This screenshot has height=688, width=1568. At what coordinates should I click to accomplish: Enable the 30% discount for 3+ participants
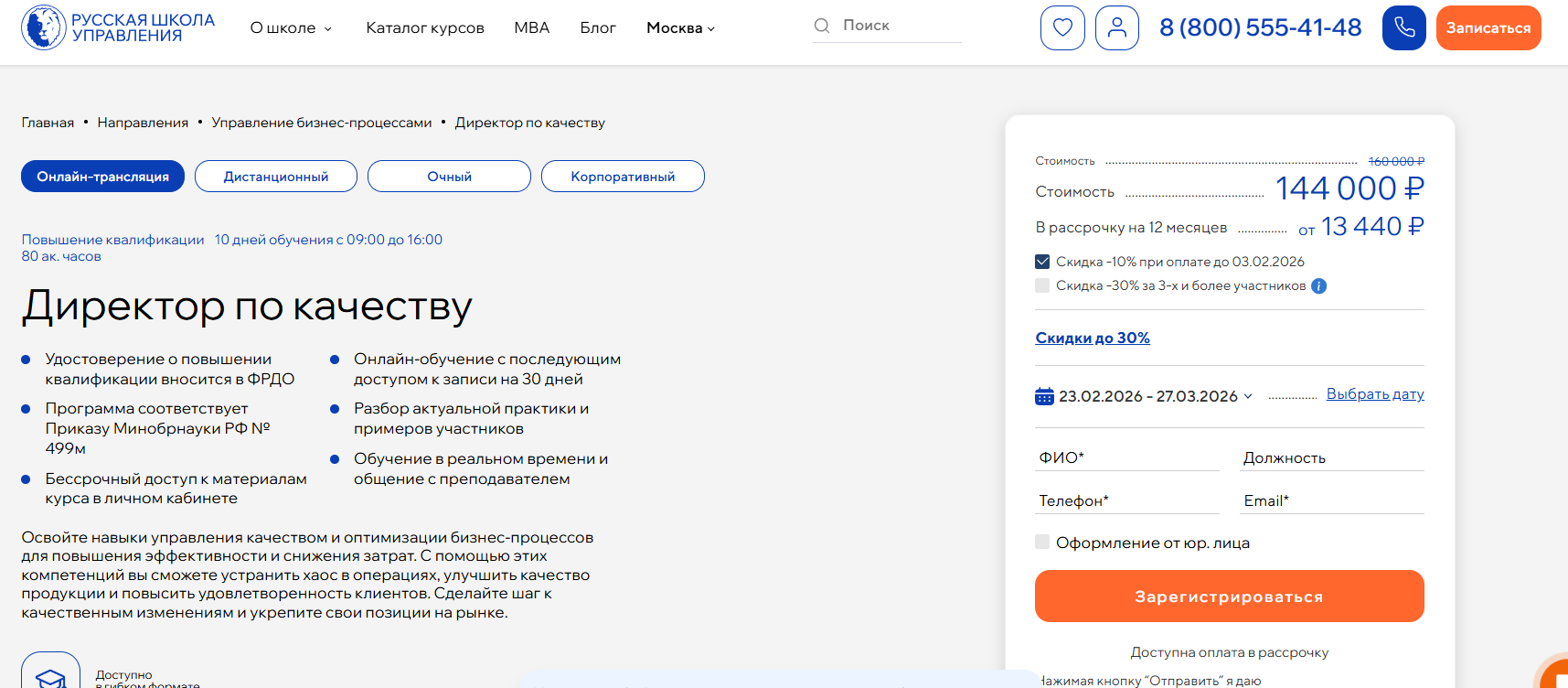click(1042, 285)
